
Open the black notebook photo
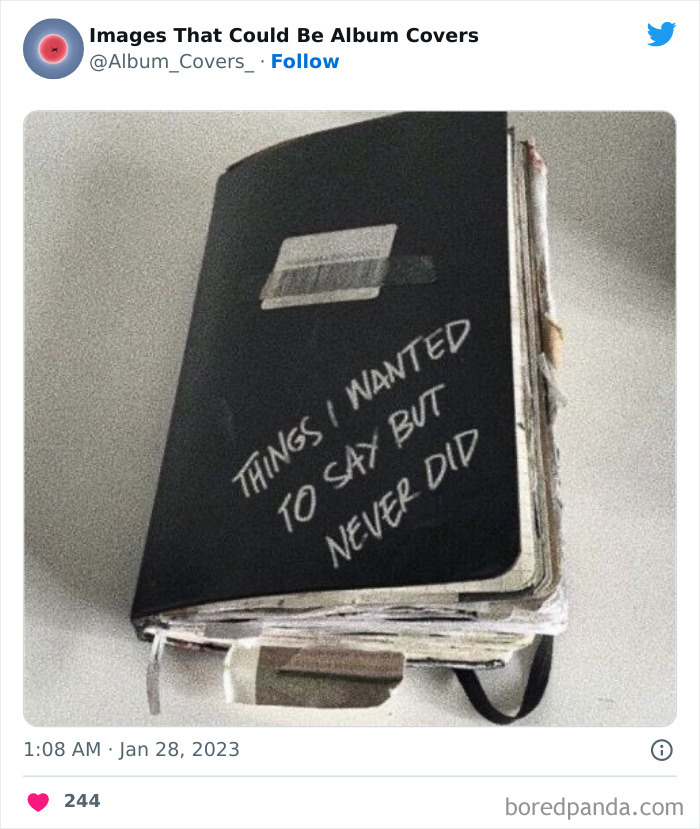349,418
